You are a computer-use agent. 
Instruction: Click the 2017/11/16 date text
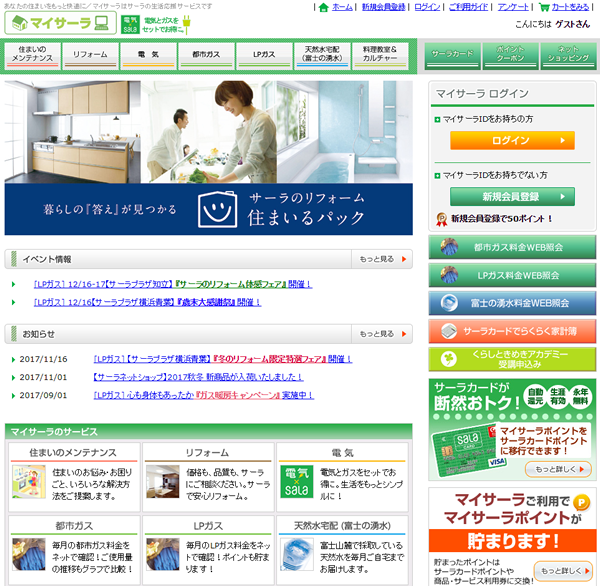43,359
